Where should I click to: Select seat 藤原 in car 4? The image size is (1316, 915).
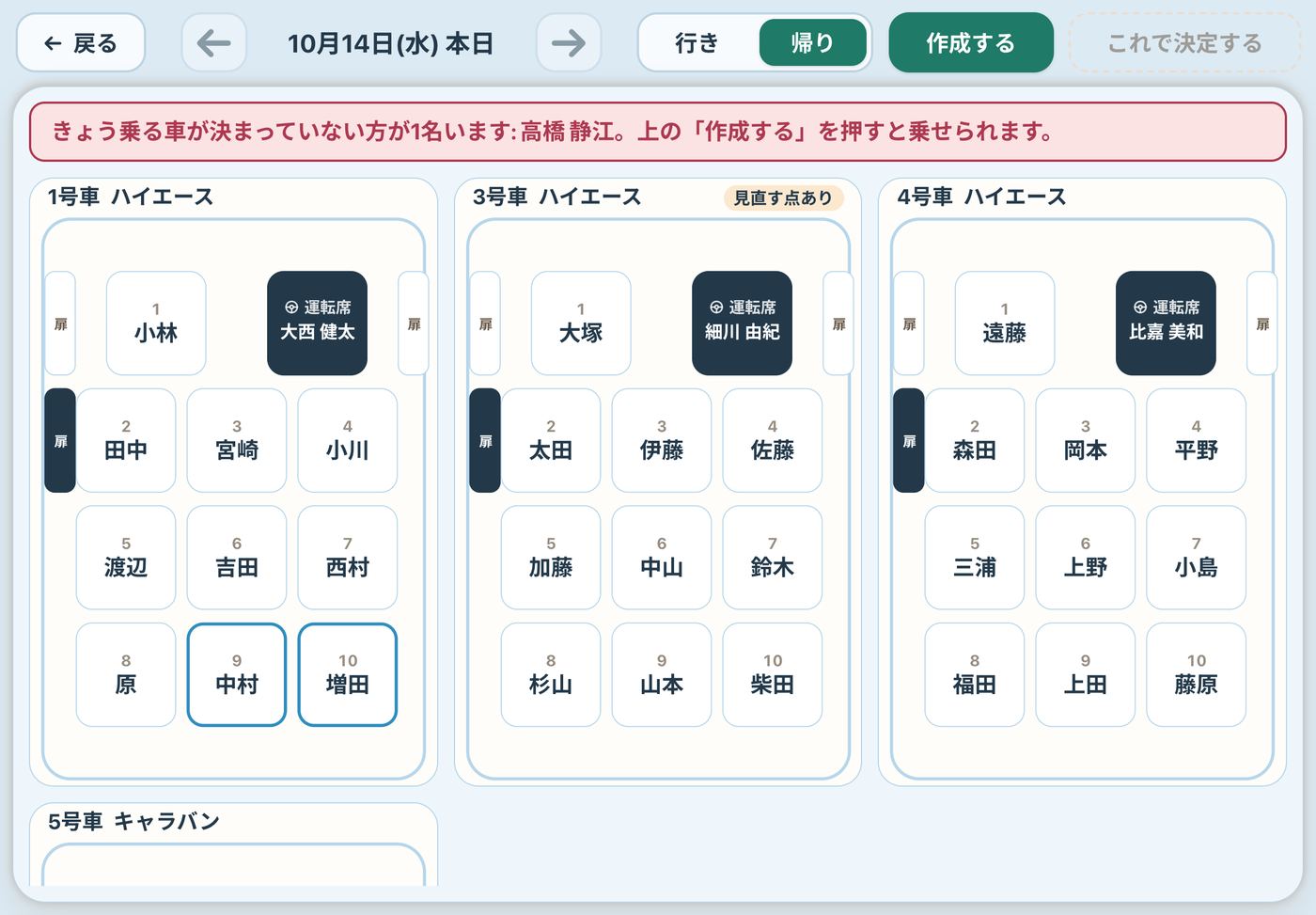pyautogui.click(x=1197, y=674)
